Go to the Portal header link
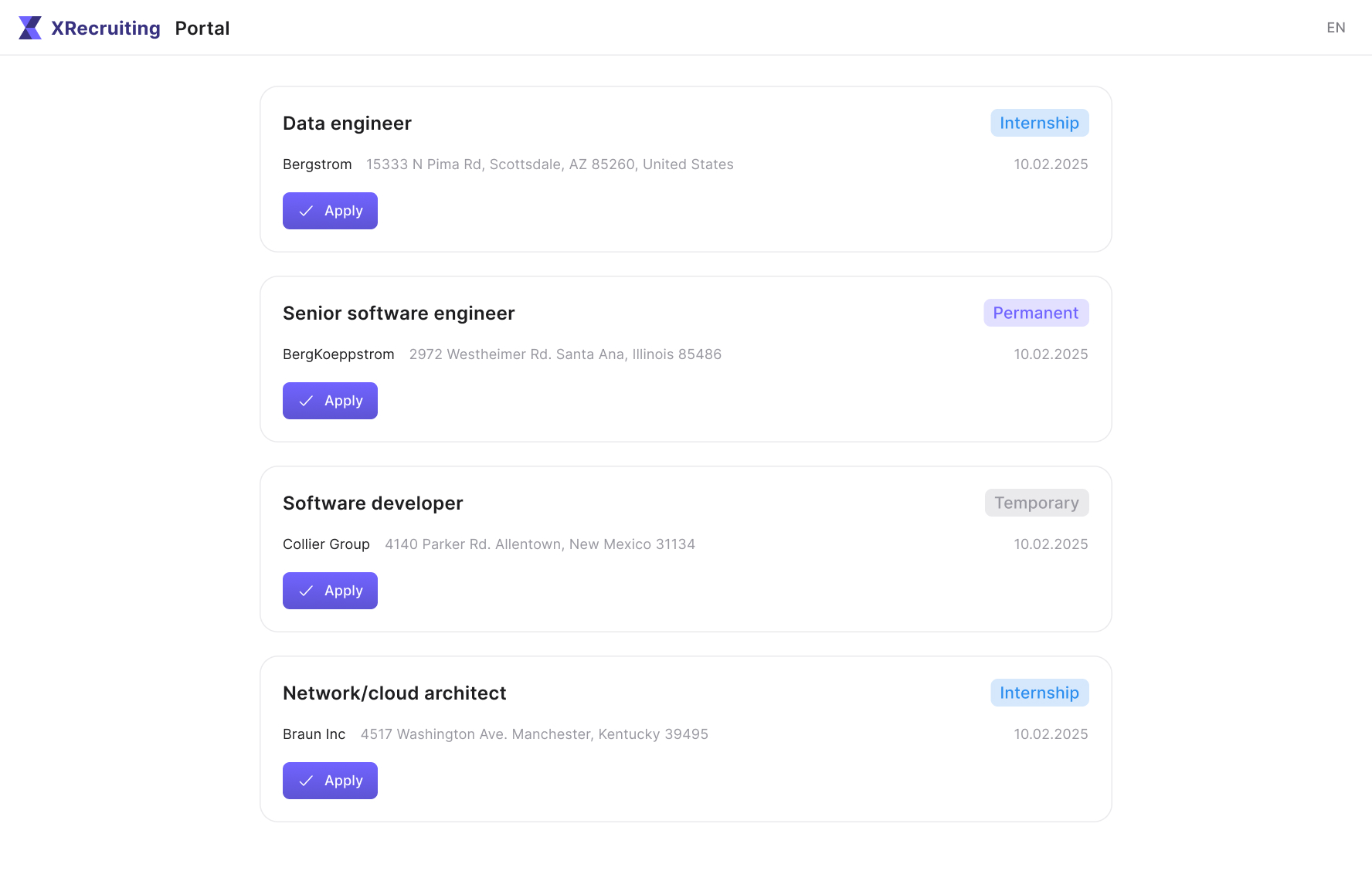The image size is (1372, 871). pos(202,28)
